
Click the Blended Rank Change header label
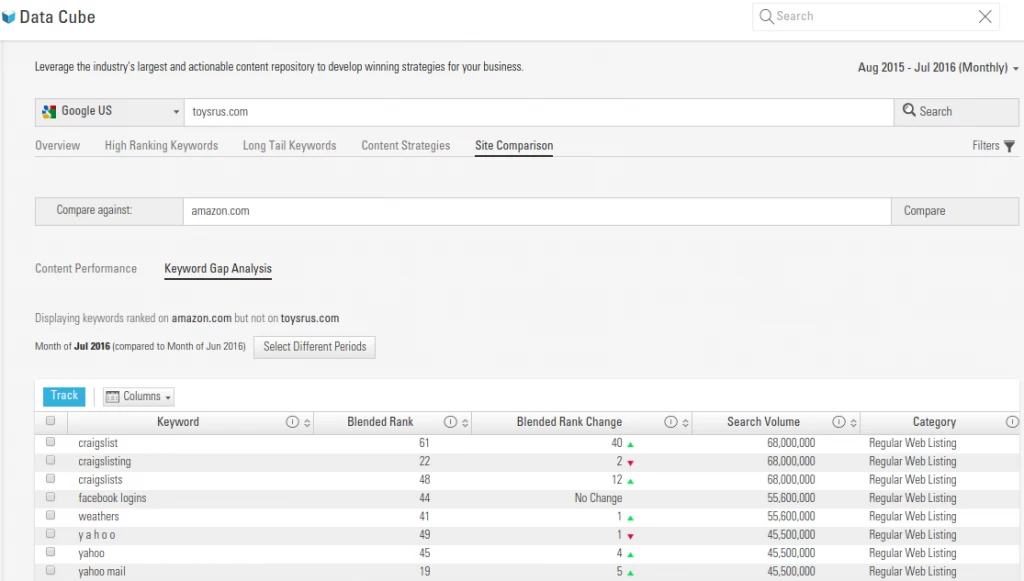coord(569,422)
